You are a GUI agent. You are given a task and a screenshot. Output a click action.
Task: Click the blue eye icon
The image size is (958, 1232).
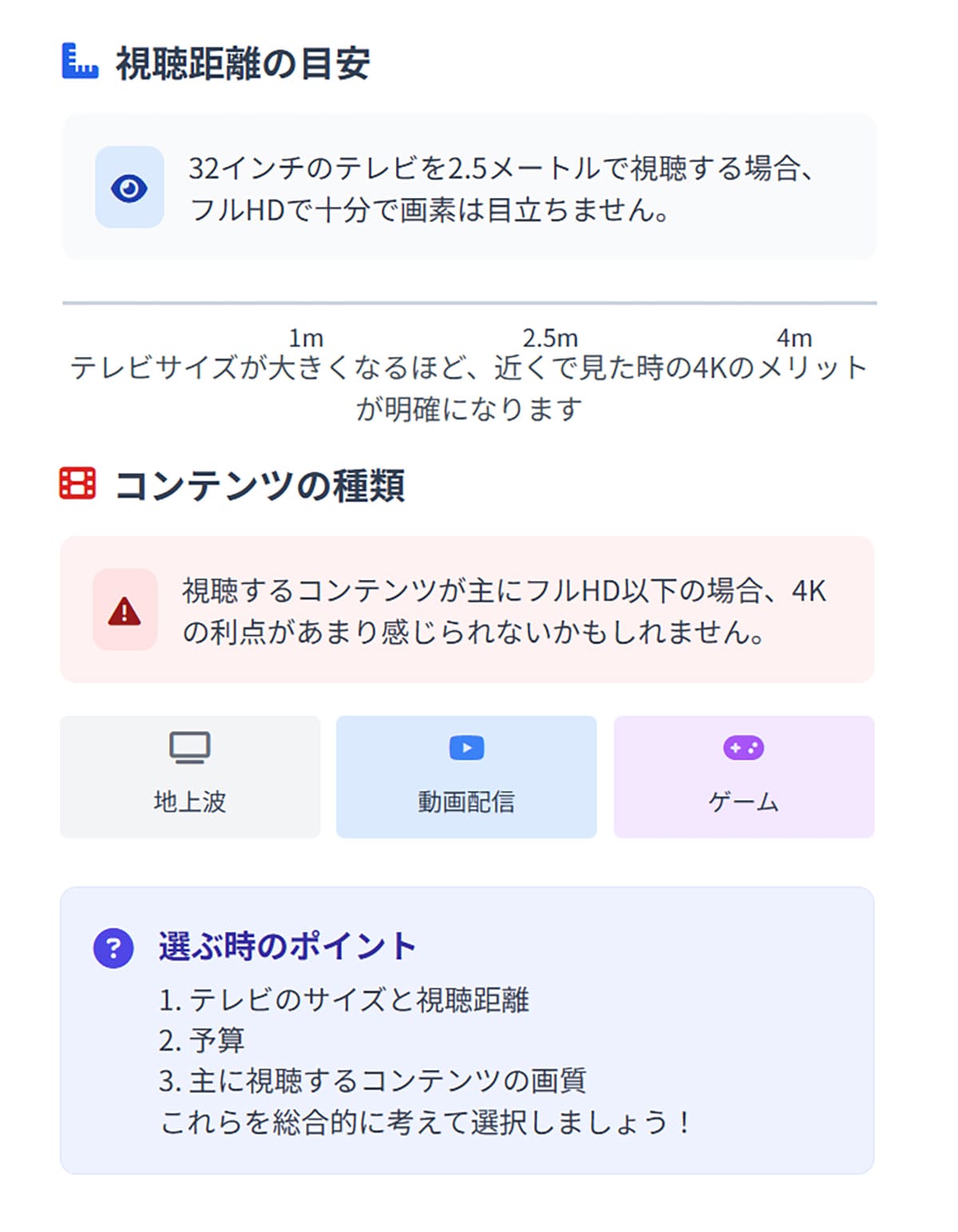click(x=129, y=188)
